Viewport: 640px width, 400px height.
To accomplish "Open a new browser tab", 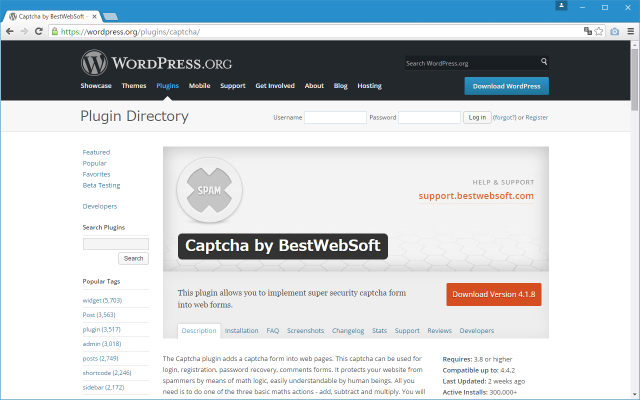I will (110, 16).
